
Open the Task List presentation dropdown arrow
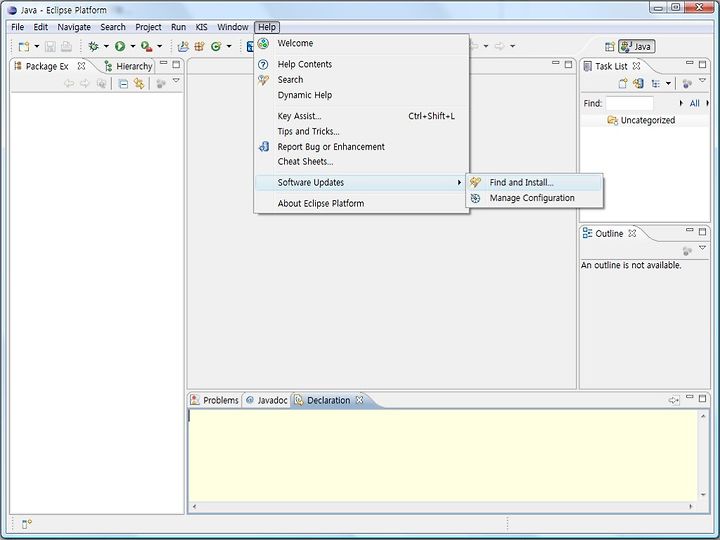(x=668, y=84)
